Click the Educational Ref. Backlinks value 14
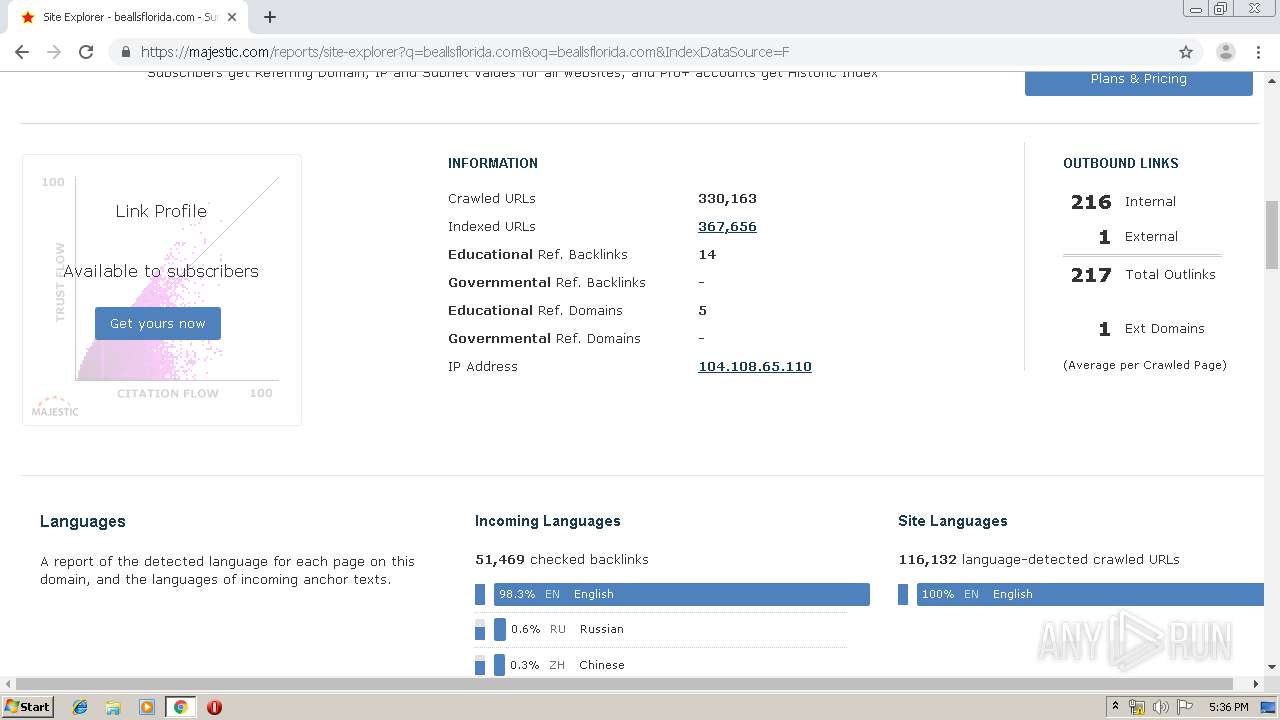The height and width of the screenshot is (720, 1280). (x=707, y=255)
